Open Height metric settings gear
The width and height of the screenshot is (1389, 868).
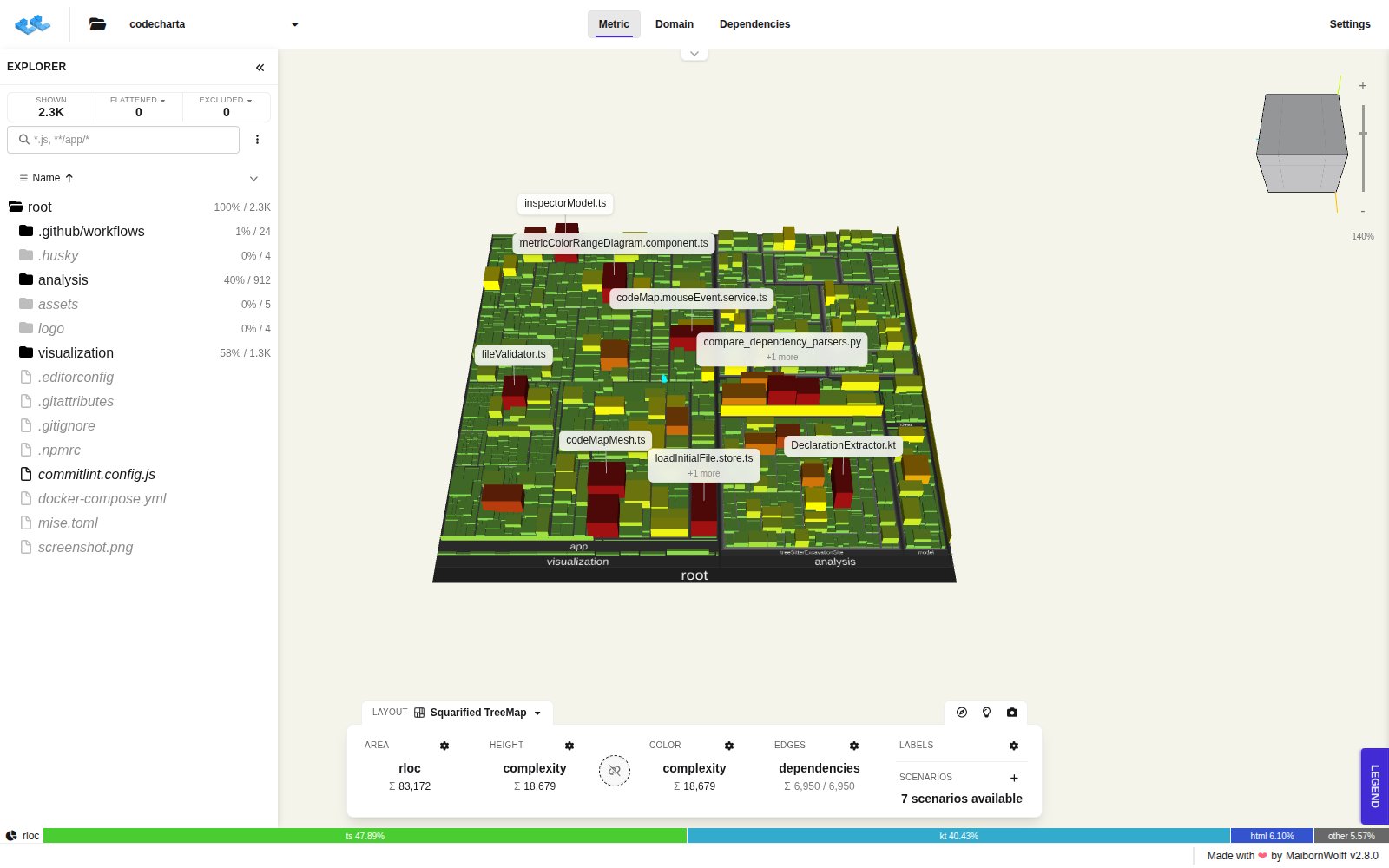(569, 746)
